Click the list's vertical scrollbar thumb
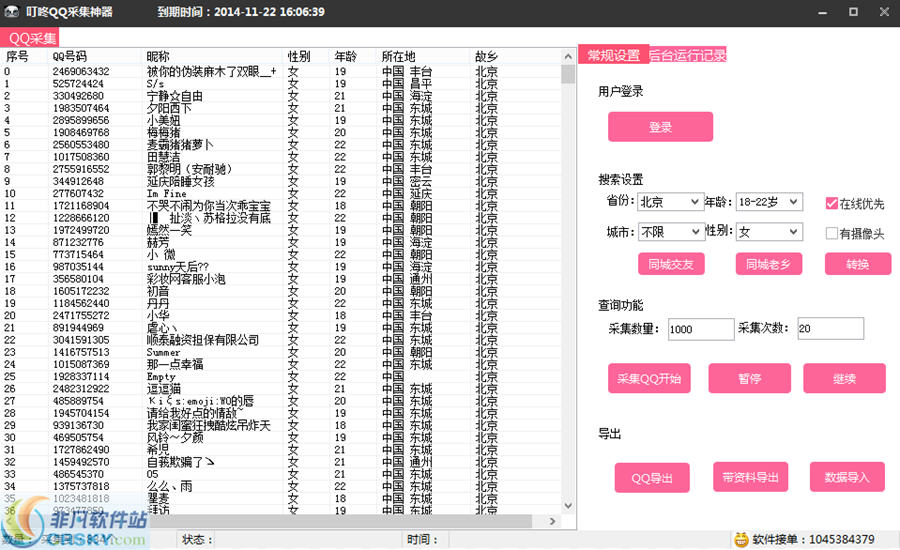The height and width of the screenshot is (550, 900). click(x=568, y=74)
